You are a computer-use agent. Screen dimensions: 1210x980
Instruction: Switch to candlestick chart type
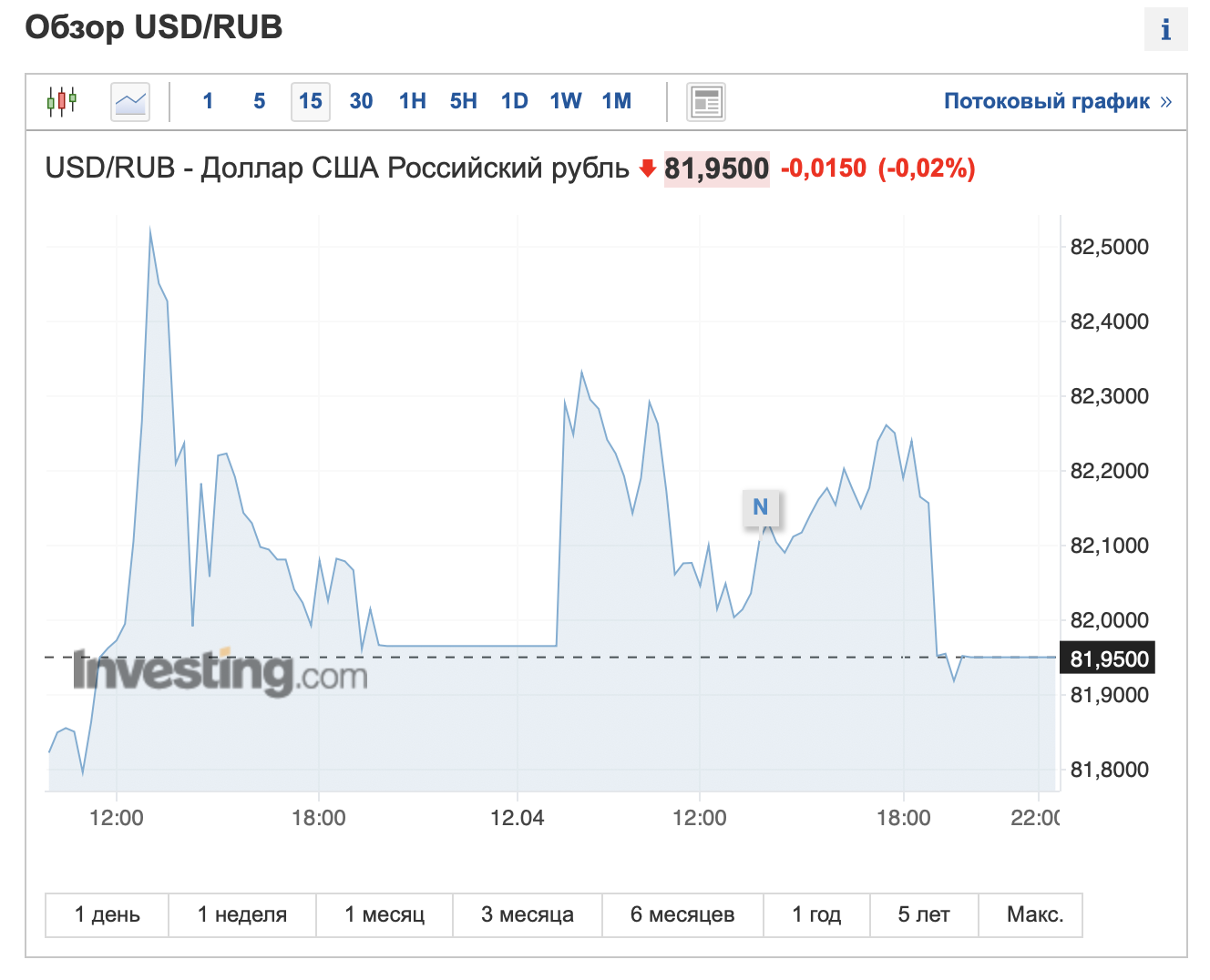point(62,101)
